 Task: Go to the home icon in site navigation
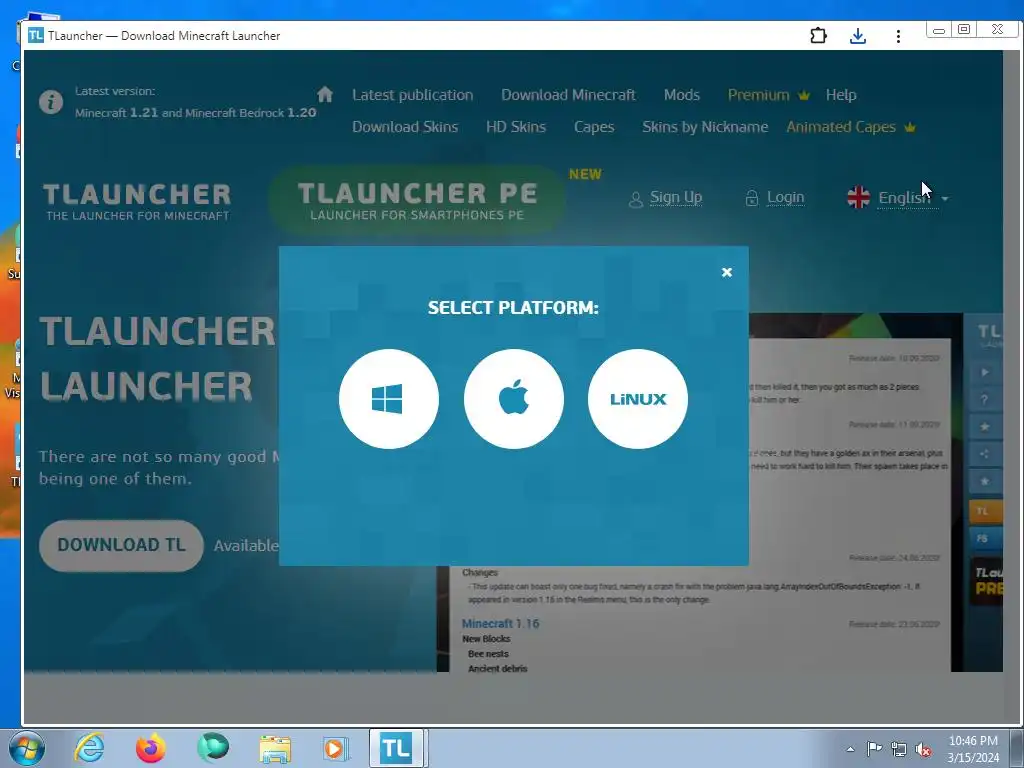(325, 95)
